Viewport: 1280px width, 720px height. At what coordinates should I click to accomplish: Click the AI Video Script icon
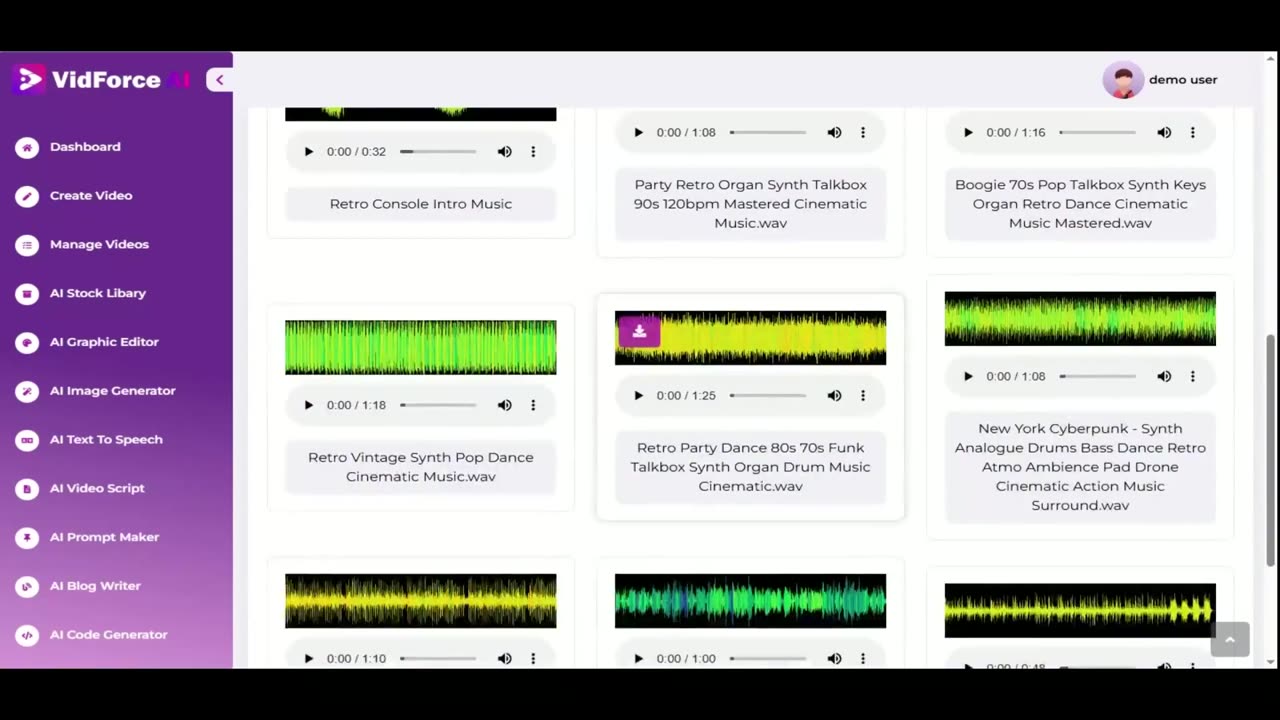coord(27,489)
